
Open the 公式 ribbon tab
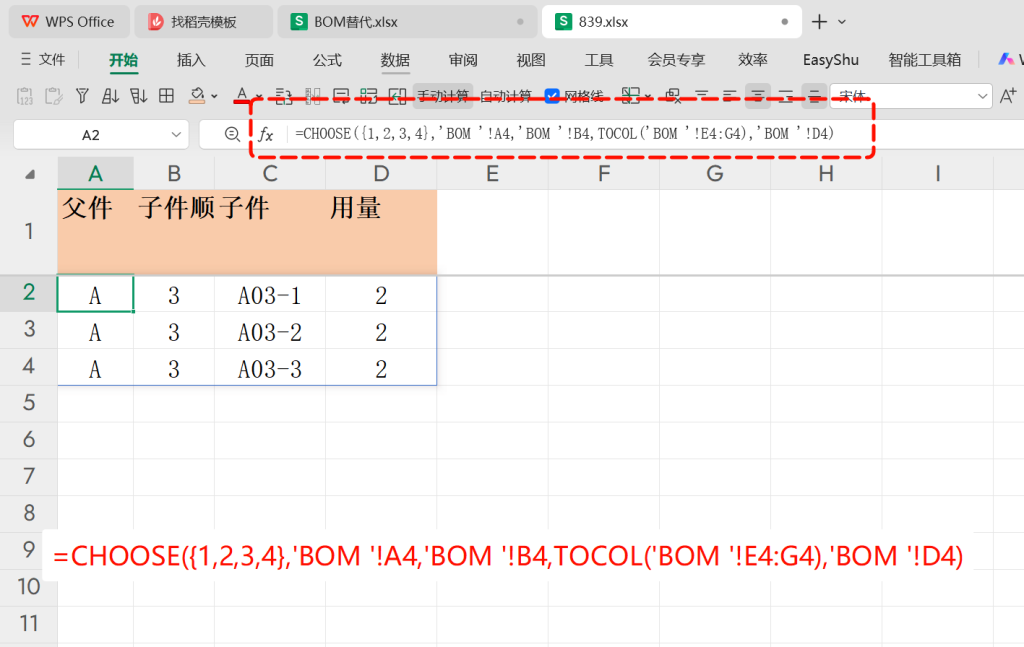[327, 60]
